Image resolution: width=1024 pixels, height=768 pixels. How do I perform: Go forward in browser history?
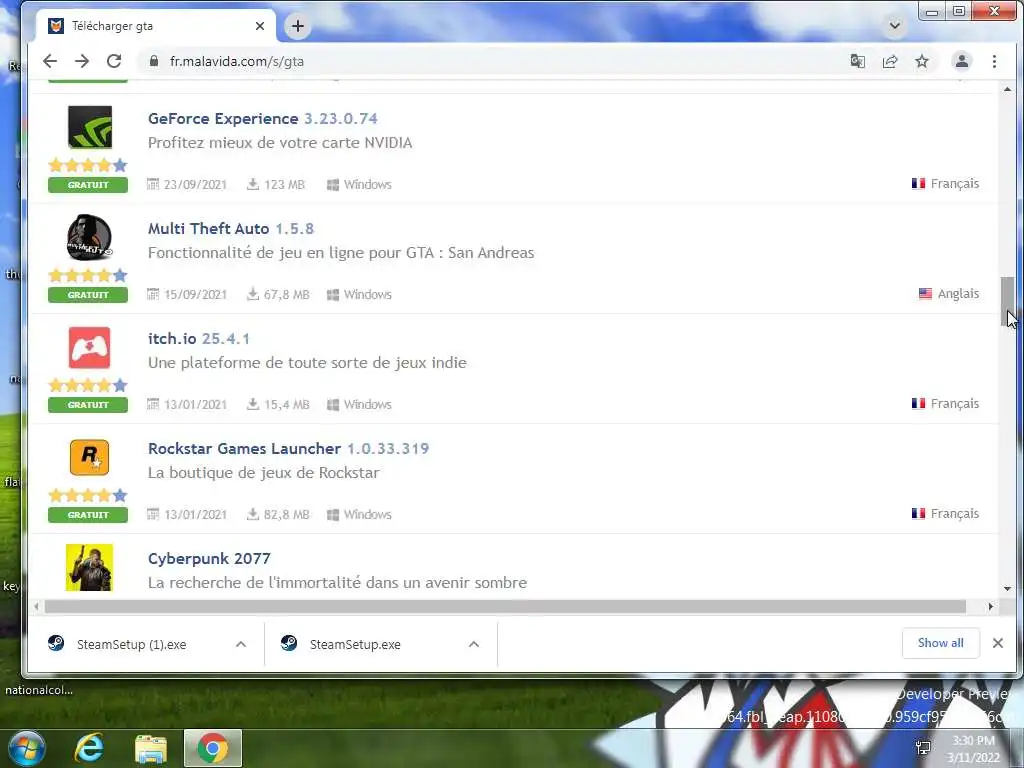82,61
